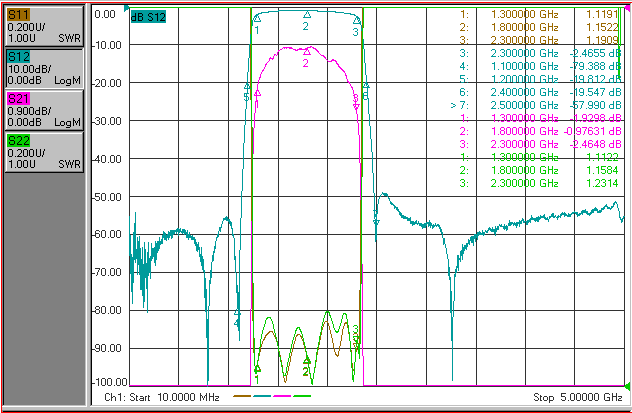Click the Start 10.0000 MHz frequency label
The width and height of the screenshot is (632, 413).
pos(174,398)
